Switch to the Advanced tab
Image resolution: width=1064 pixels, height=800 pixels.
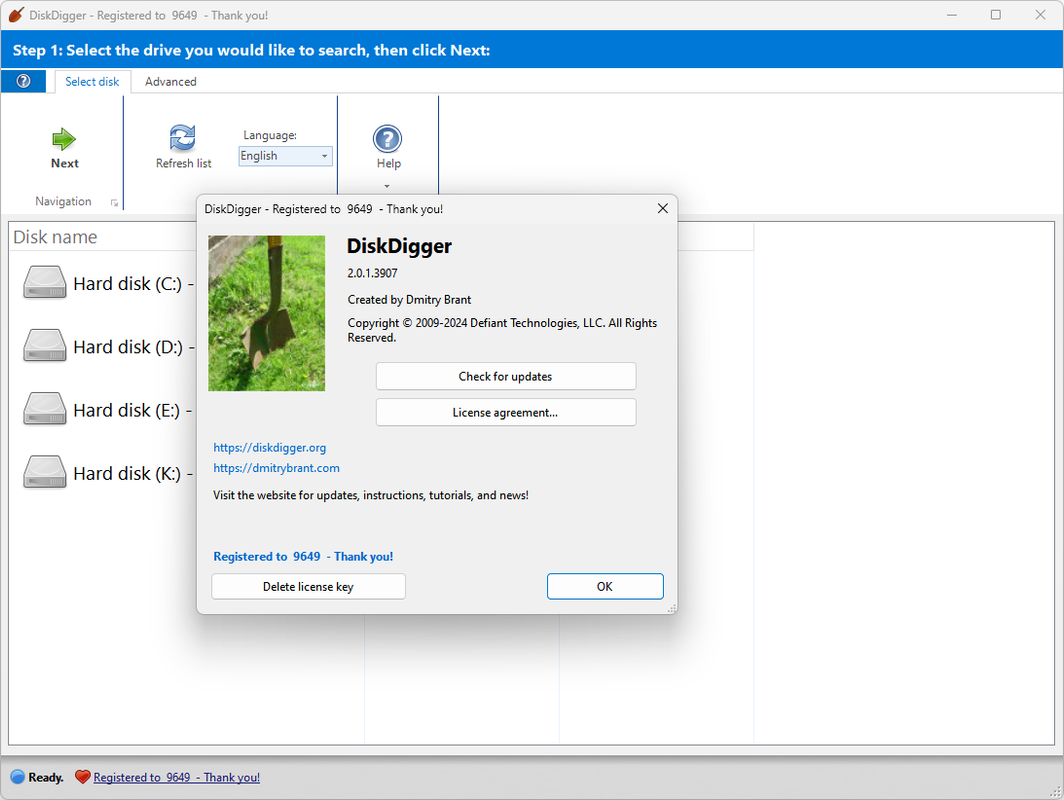pos(170,81)
